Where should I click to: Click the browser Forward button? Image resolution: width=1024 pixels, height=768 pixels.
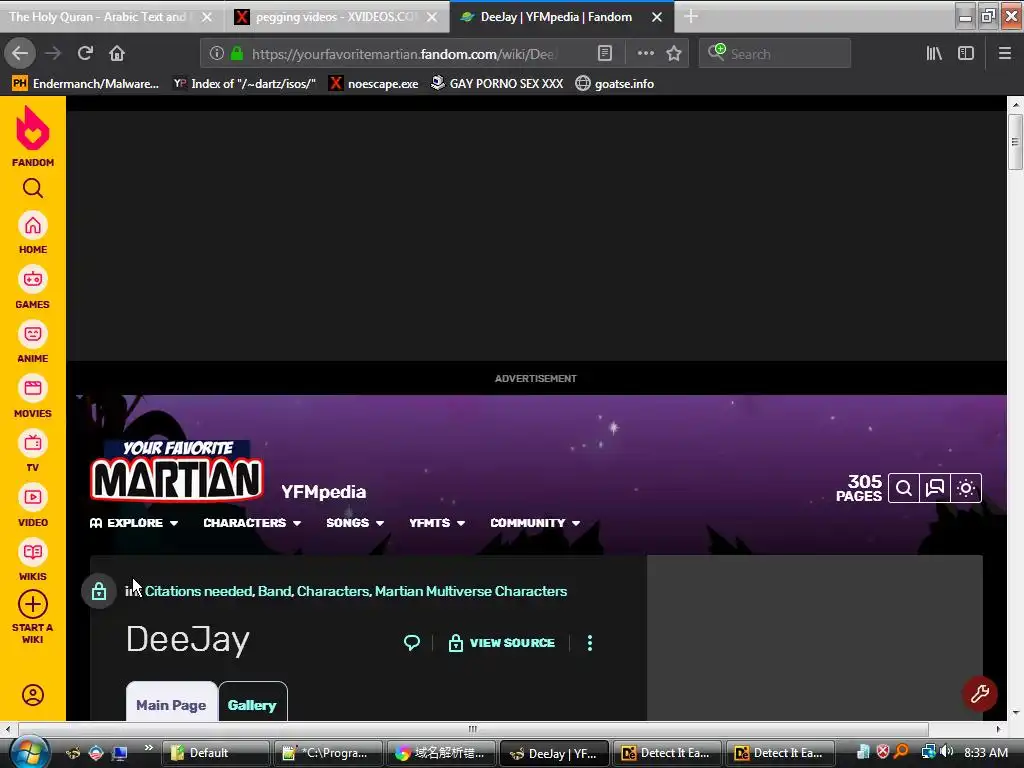[53, 53]
